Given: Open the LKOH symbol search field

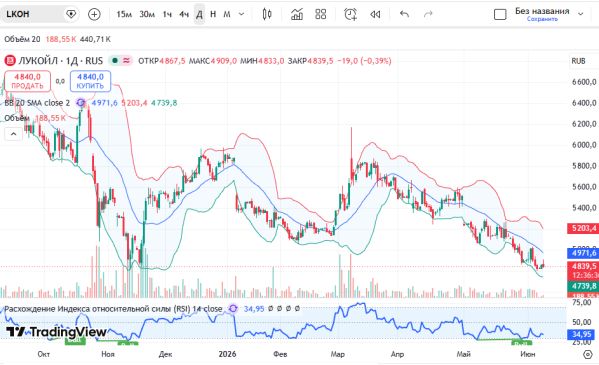Looking at the screenshot, I should [32, 14].
